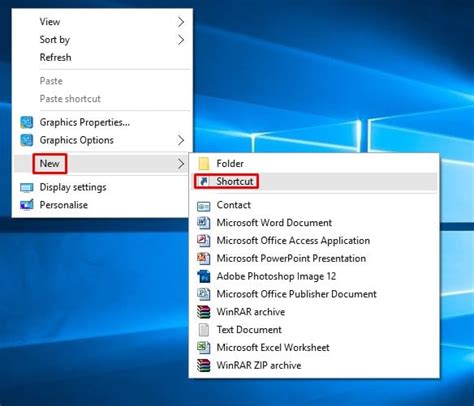Expand the New submenu arrow
Image resolution: width=474 pixels, height=406 pixels.
181,164
